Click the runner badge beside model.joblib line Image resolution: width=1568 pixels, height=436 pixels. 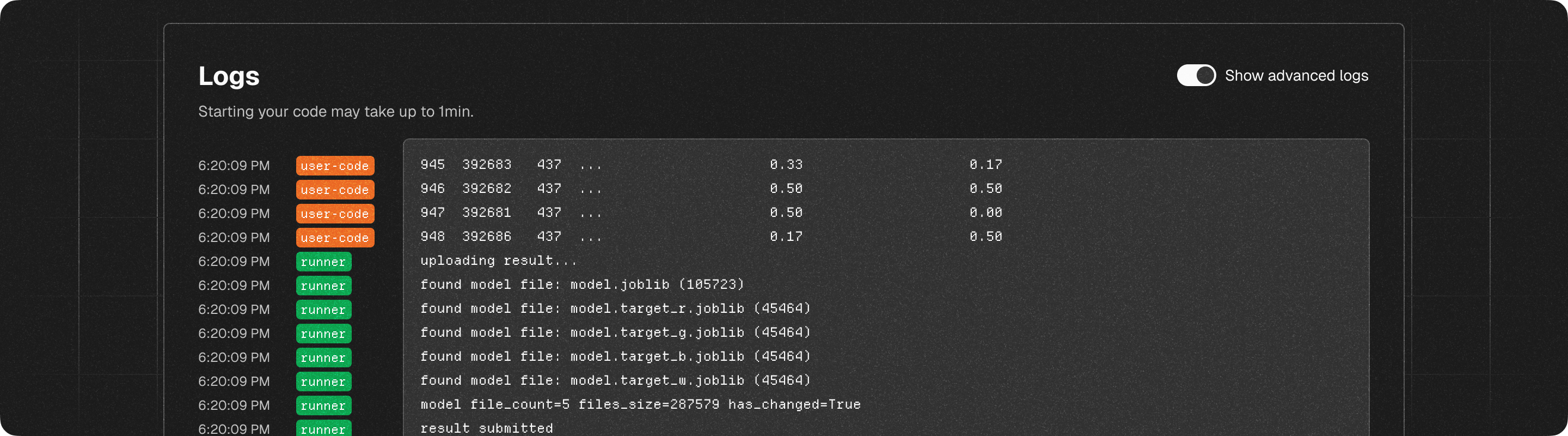[323, 286]
